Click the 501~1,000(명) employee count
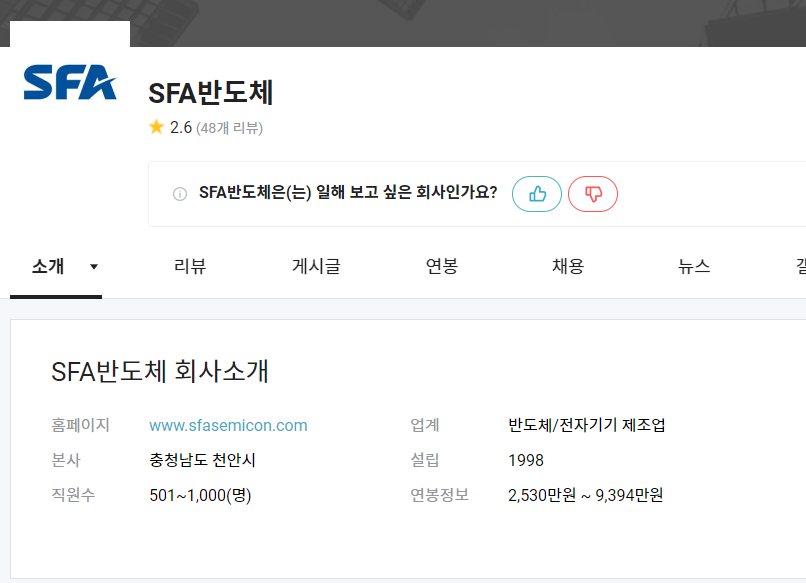 point(200,495)
